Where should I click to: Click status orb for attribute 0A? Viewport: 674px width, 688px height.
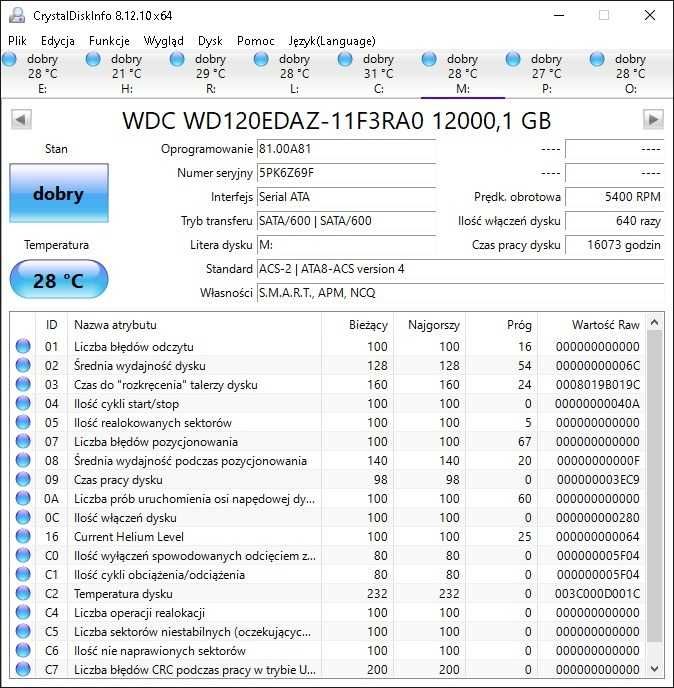point(23,498)
